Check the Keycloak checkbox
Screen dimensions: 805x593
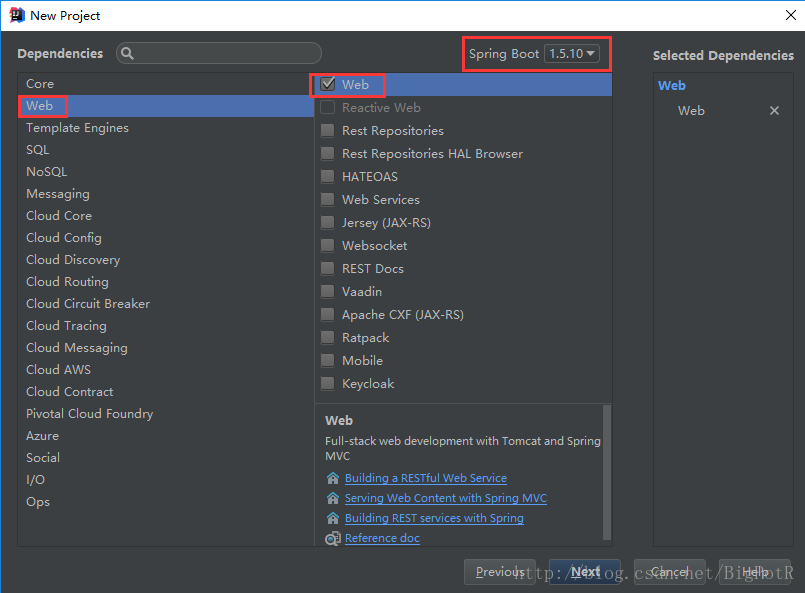pyautogui.click(x=328, y=384)
